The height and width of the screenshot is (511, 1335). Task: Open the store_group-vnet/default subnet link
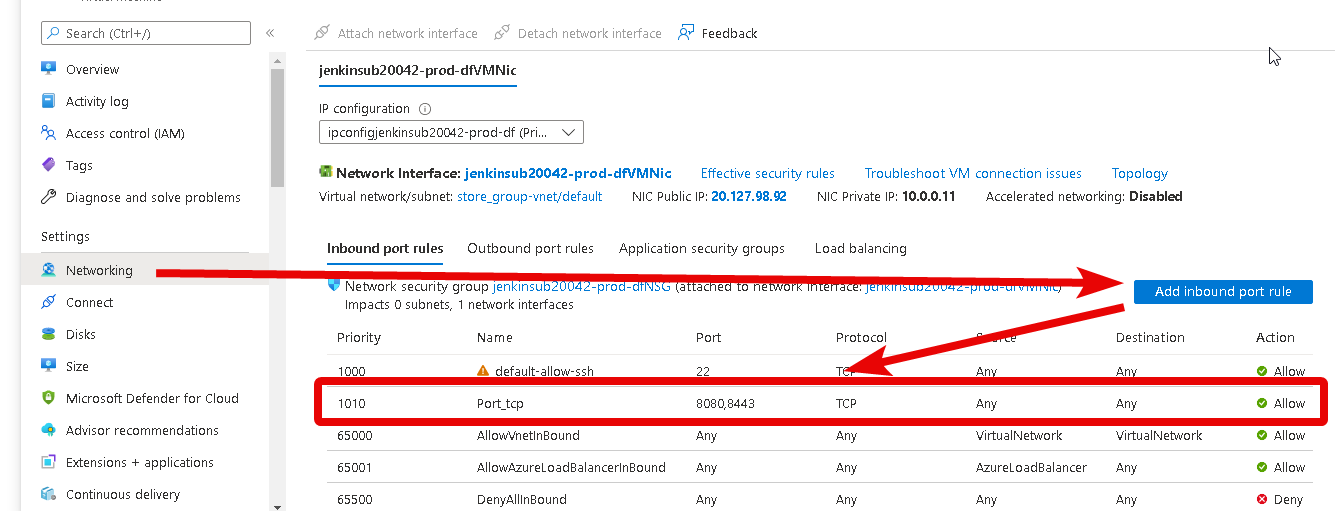tap(529, 196)
